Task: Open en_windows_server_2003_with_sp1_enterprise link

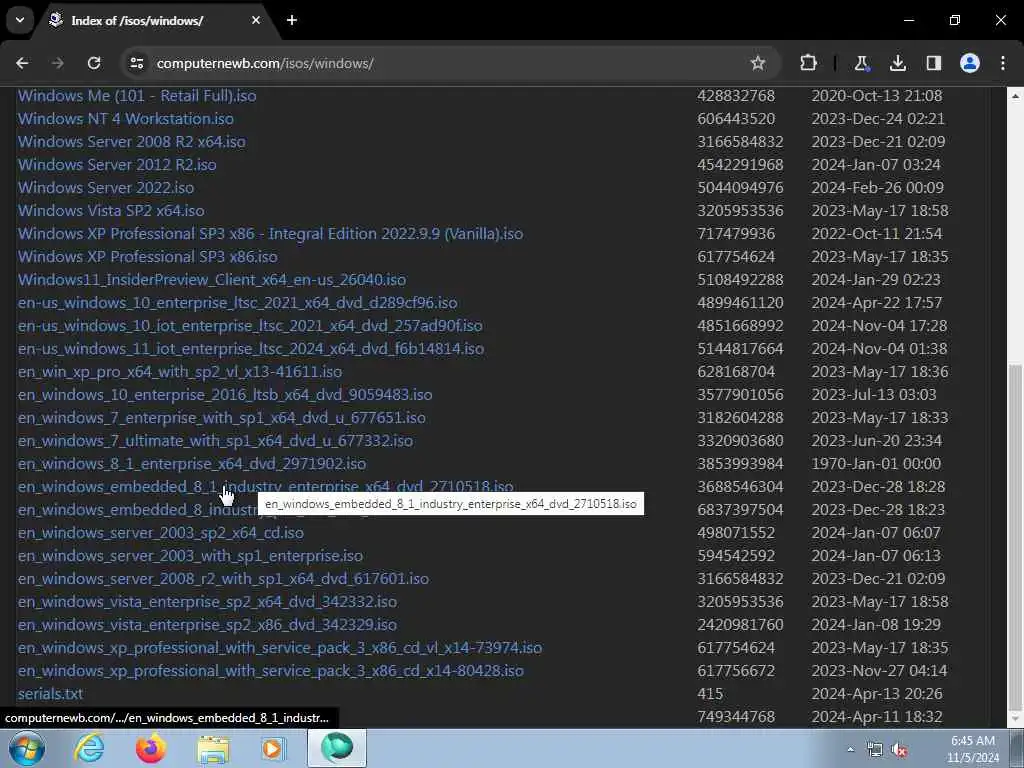Action: click(190, 555)
